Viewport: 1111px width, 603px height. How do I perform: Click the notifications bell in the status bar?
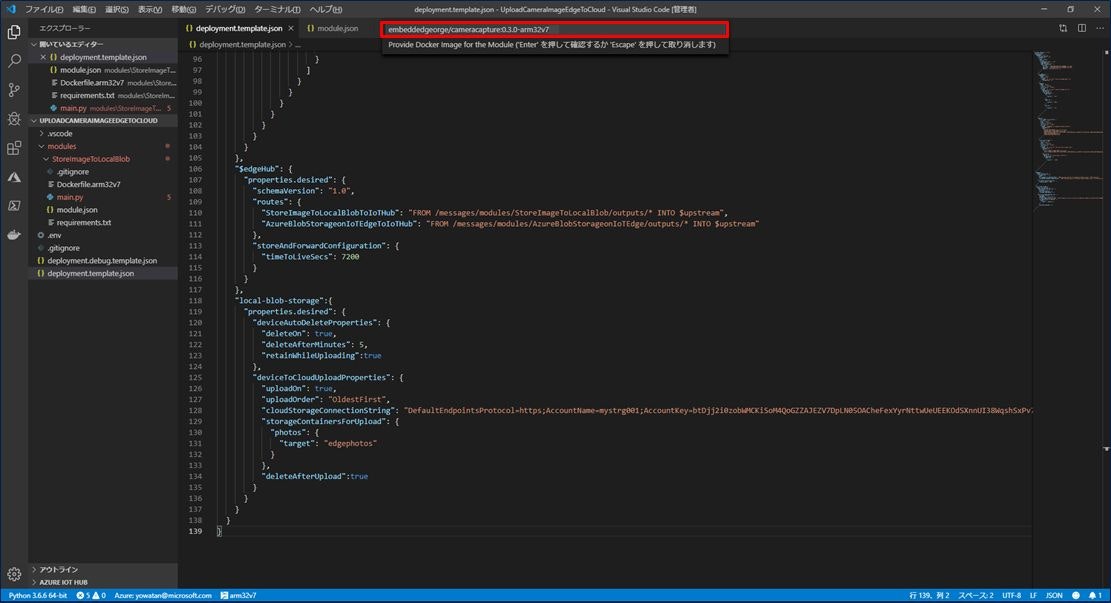(1093, 595)
